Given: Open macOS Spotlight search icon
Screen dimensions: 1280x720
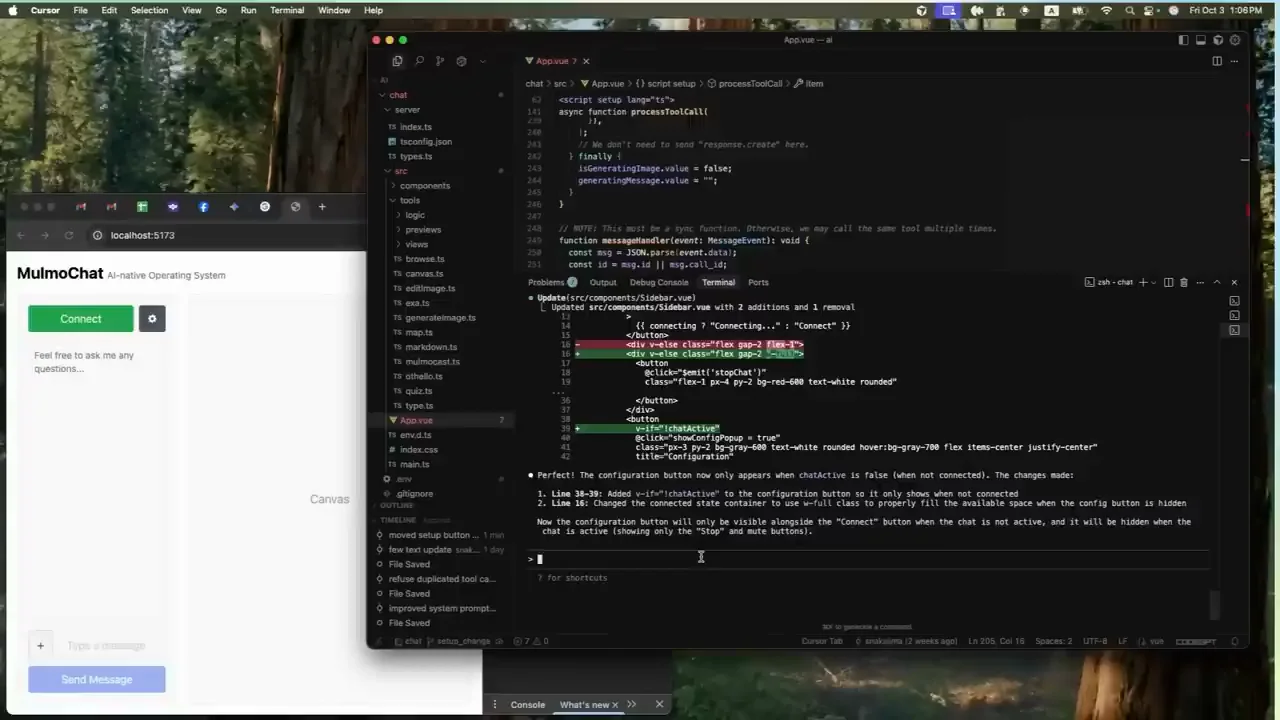Looking at the screenshot, I should pos(1130,10).
